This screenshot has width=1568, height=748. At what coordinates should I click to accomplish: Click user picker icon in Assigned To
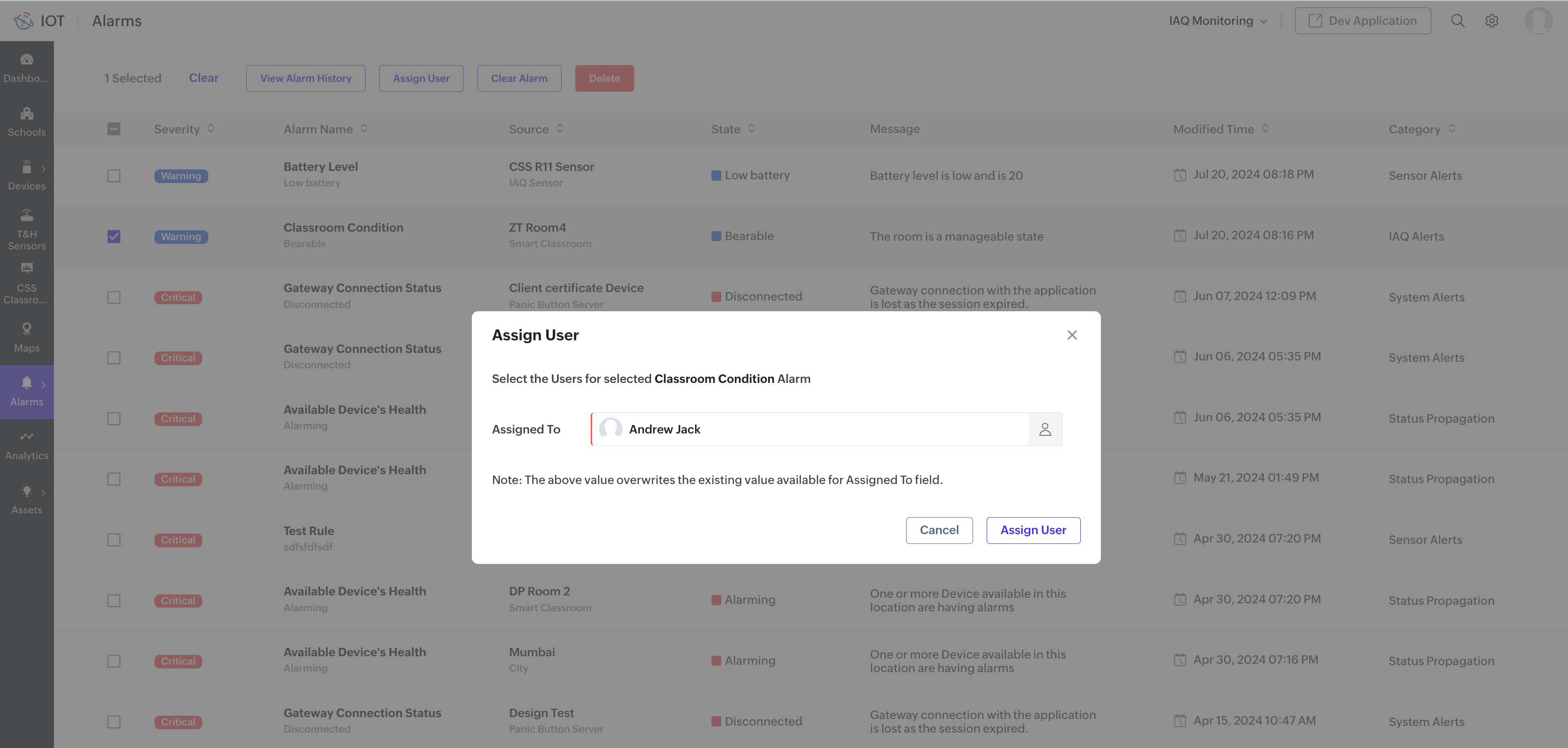coord(1045,429)
